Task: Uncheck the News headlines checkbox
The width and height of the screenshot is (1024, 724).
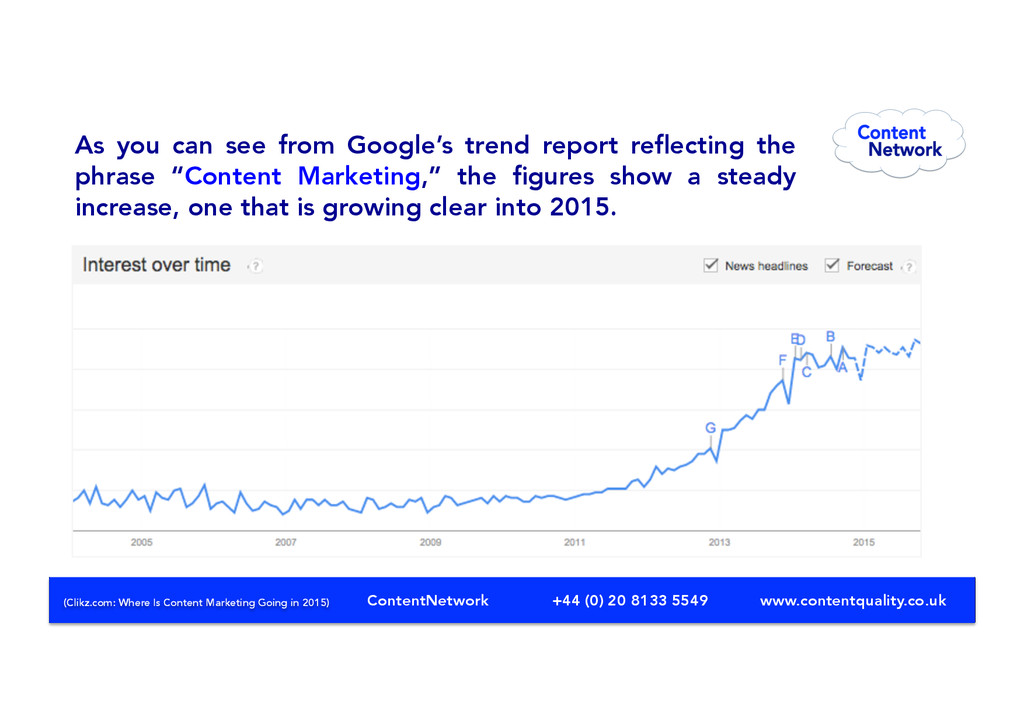Action: [x=711, y=265]
